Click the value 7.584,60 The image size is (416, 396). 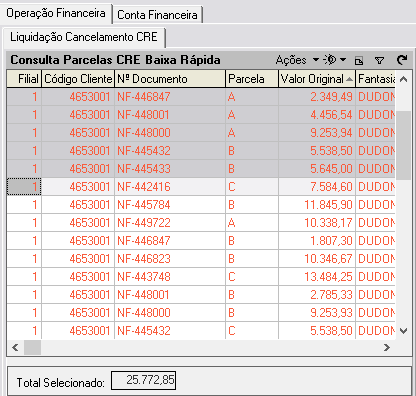[331, 187]
